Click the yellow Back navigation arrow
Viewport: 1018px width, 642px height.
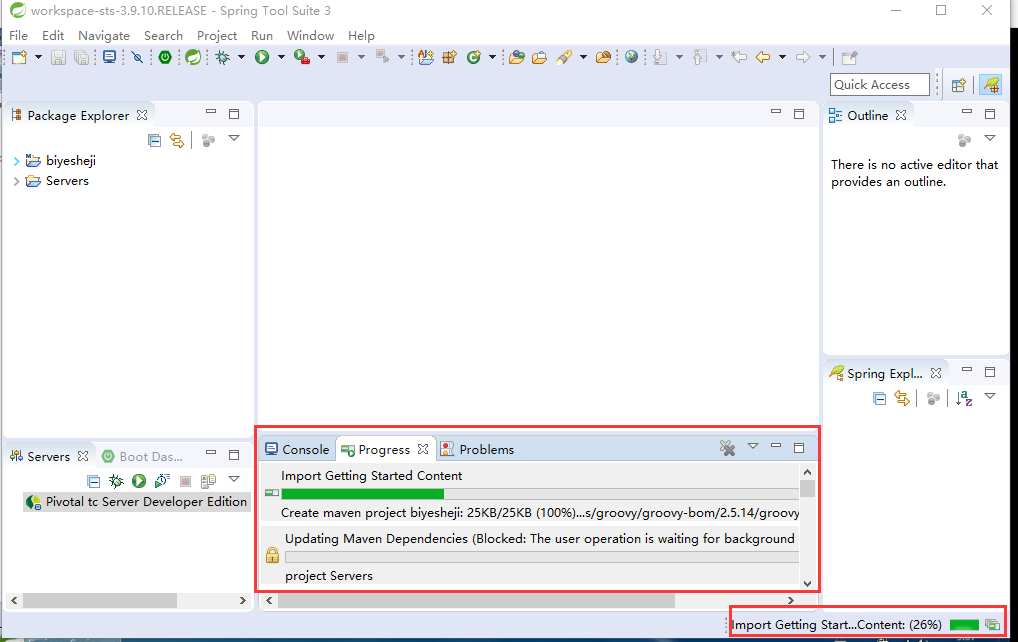pyautogui.click(x=763, y=57)
